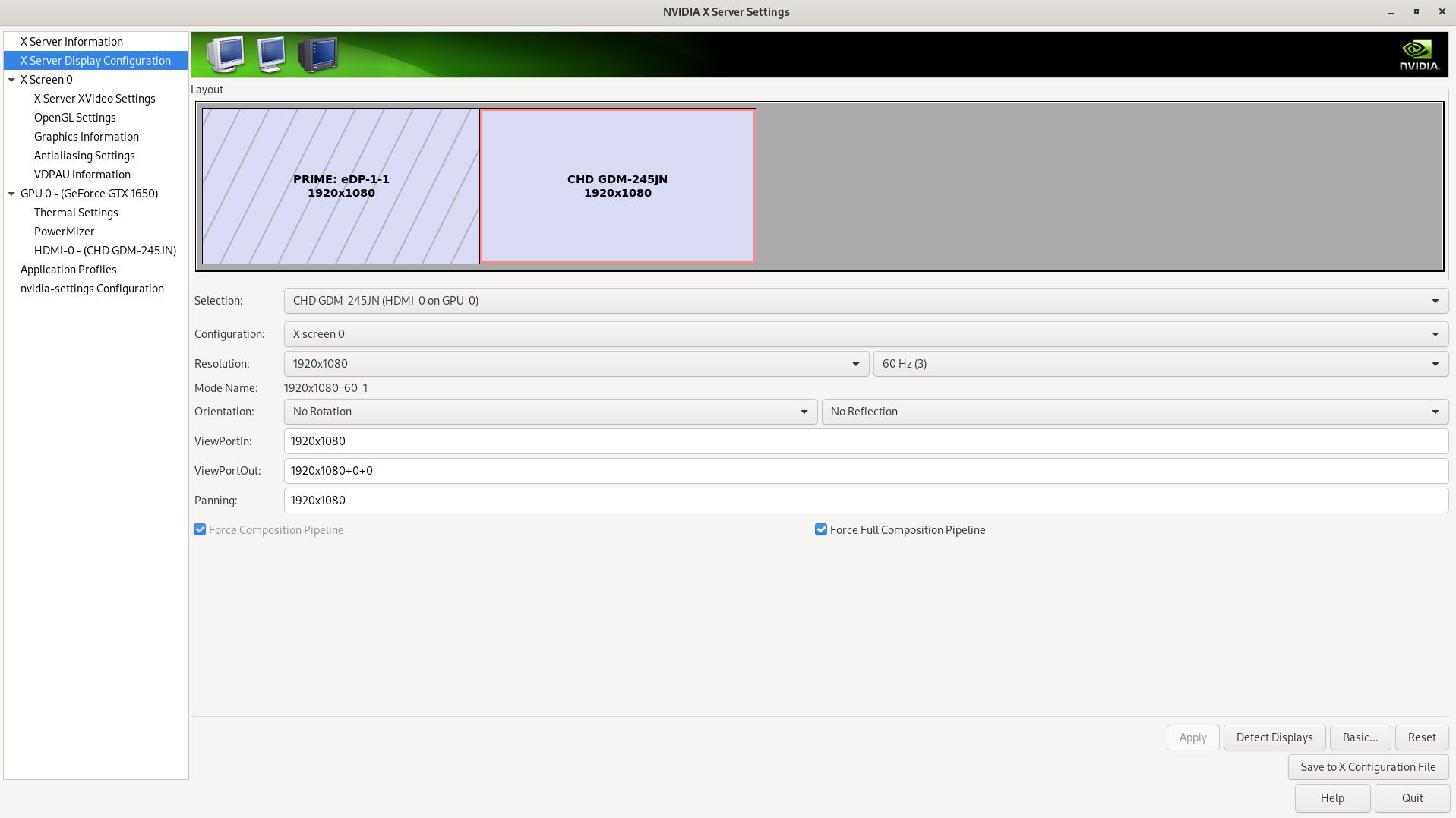Open the Selection display dropdown
Screen dimensions: 1456x818
[x=866, y=301]
